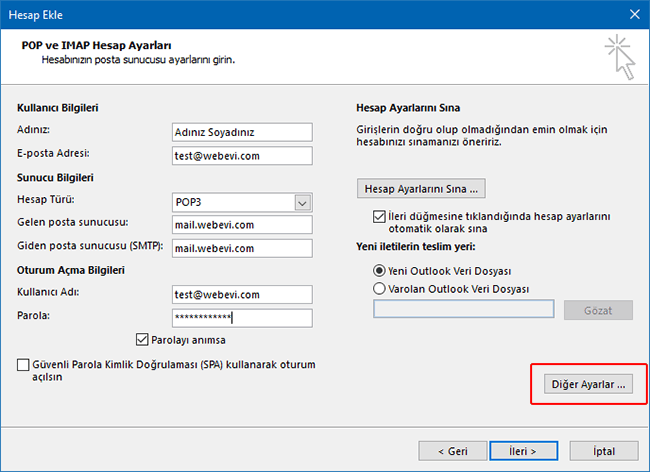
Task: Uncheck the Parolayı anımsa checkbox
Action: 142,340
